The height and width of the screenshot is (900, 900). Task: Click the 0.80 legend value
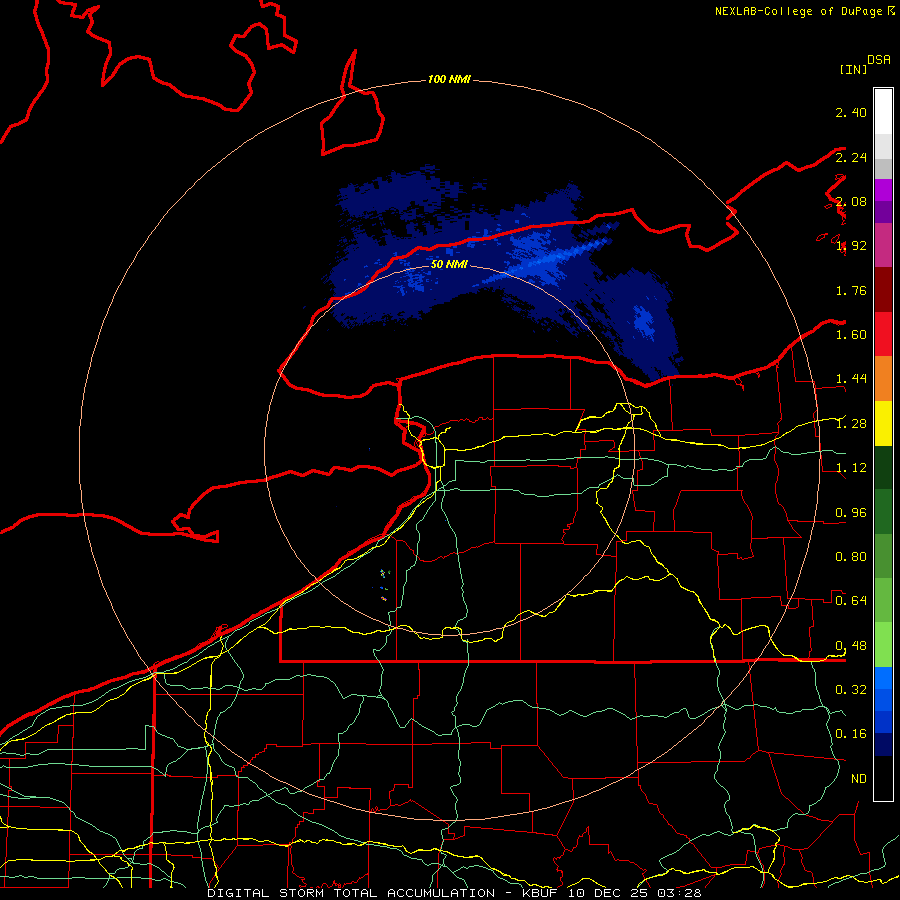(851, 557)
